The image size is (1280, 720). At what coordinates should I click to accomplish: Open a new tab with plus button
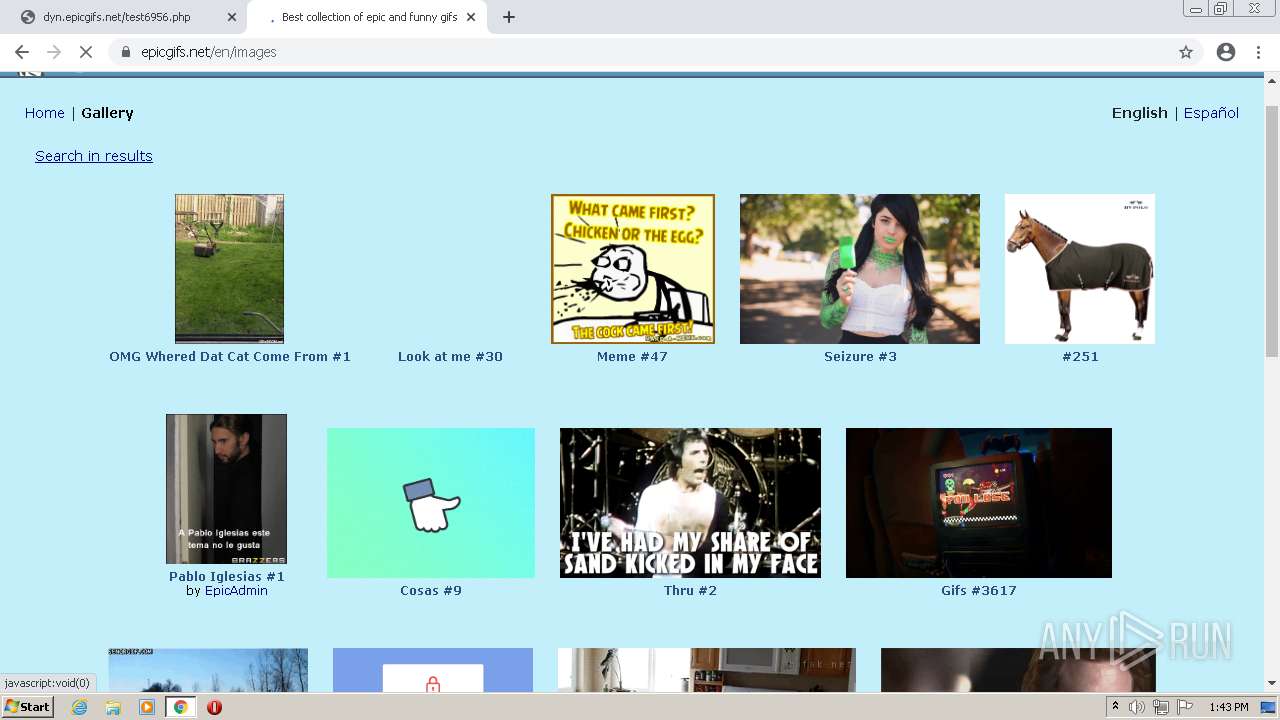[x=509, y=17]
